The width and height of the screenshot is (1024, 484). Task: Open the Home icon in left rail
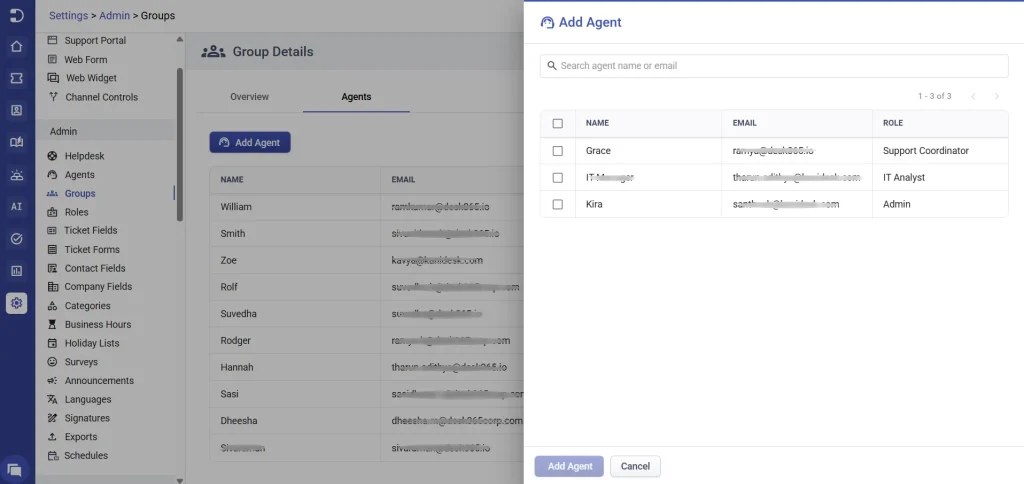click(x=16, y=46)
